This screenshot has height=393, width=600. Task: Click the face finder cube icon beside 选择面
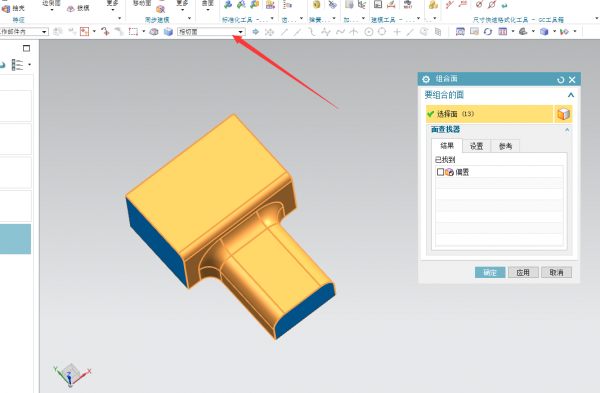(563, 114)
